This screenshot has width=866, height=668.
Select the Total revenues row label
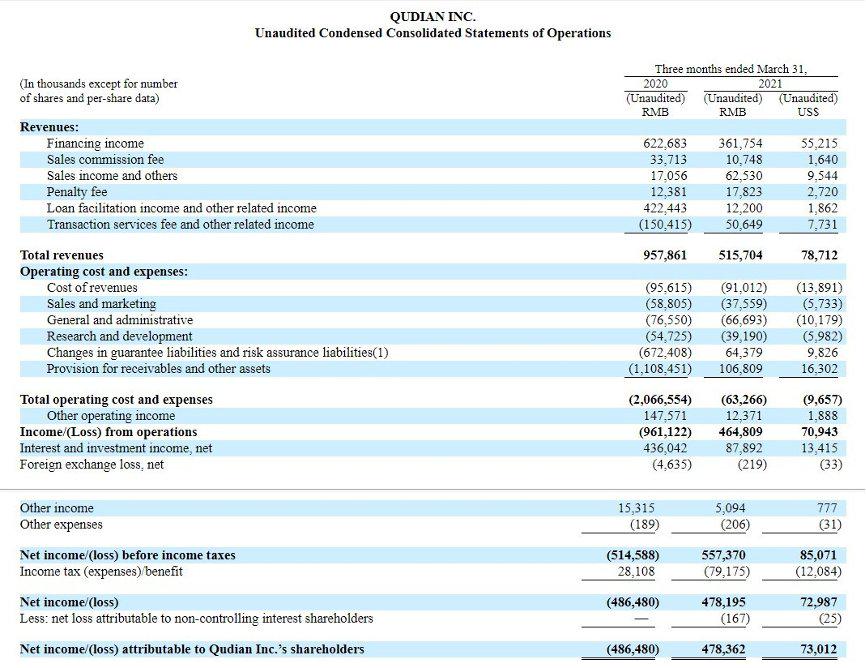(x=62, y=255)
